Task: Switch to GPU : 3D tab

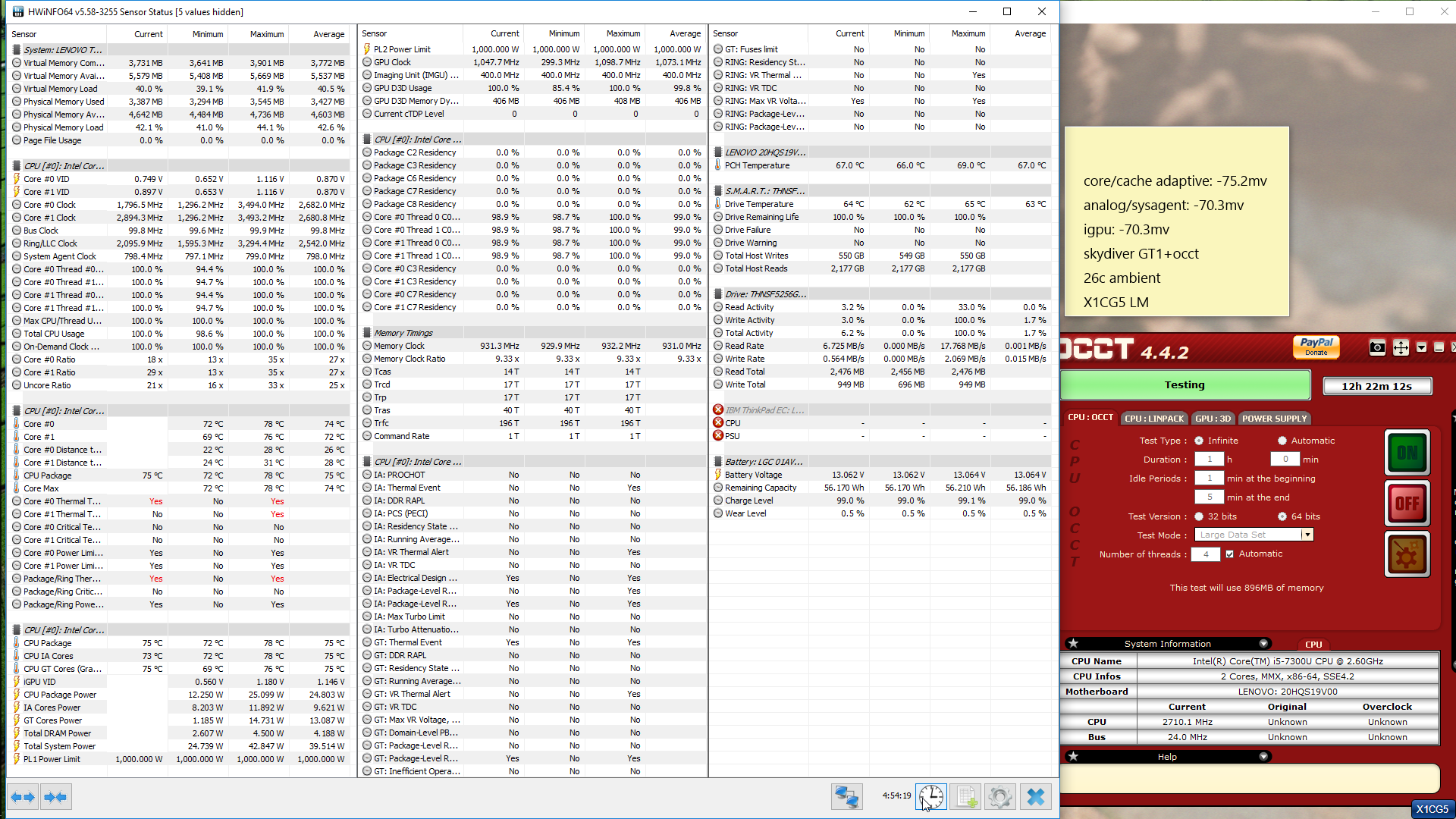Action: coord(1213,419)
